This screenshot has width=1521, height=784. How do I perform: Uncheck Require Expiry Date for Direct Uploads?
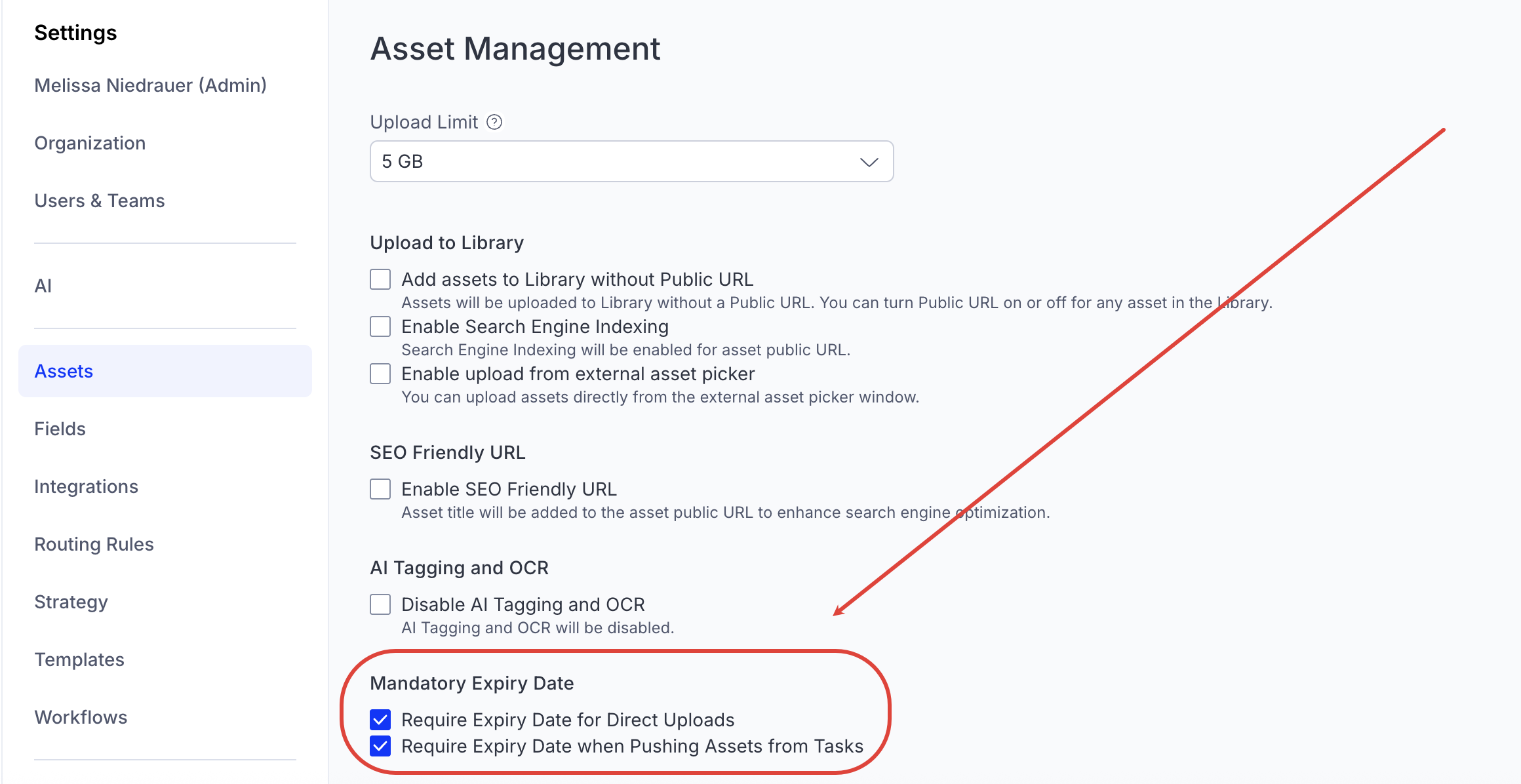(x=380, y=720)
